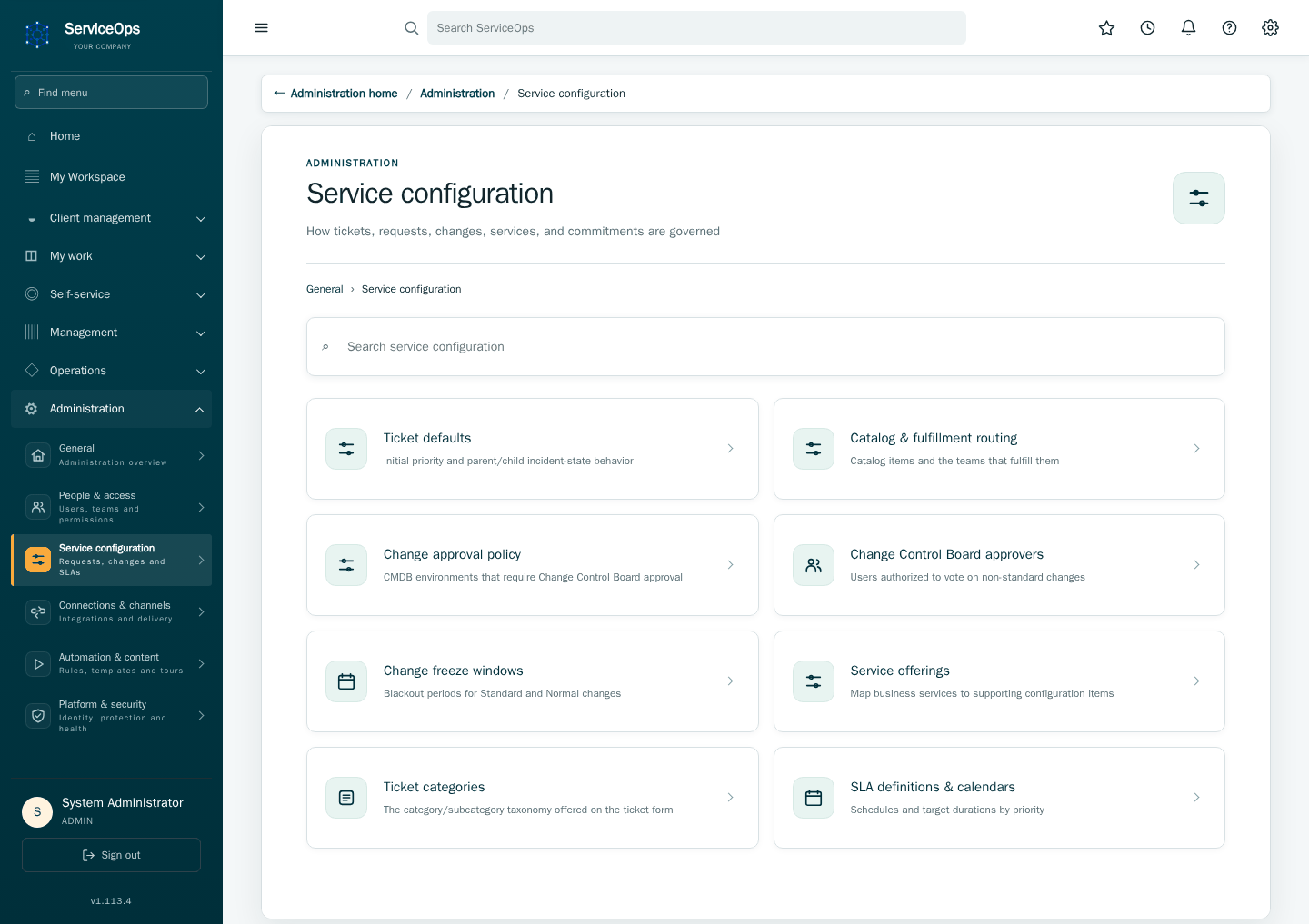The image size is (1309, 924).
Task: Open the notifications bell
Action: [1188, 28]
